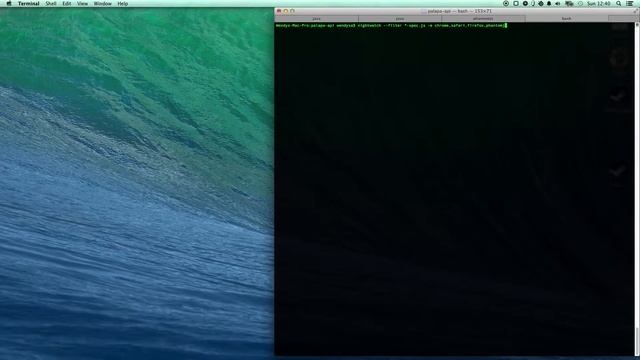Open the View menu
Viewport: 640px width, 360px height.
point(82,3)
